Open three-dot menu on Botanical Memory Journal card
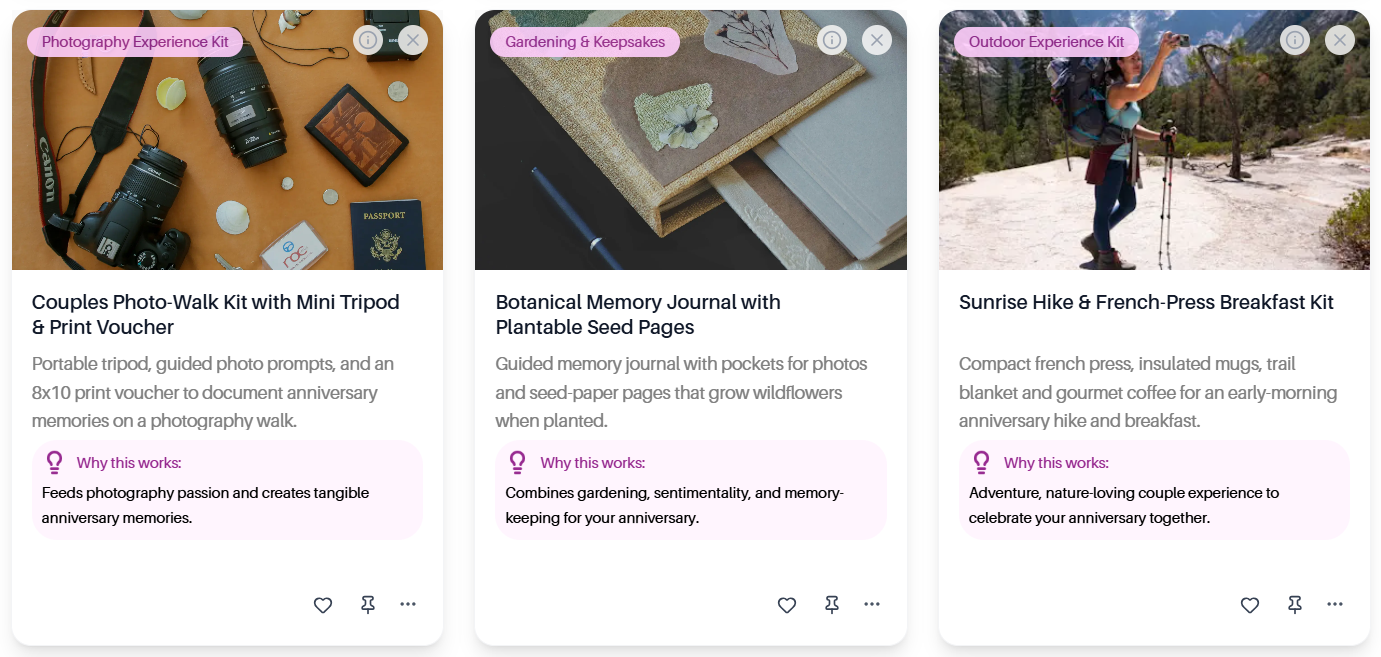The image size is (1381, 657). tap(872, 605)
